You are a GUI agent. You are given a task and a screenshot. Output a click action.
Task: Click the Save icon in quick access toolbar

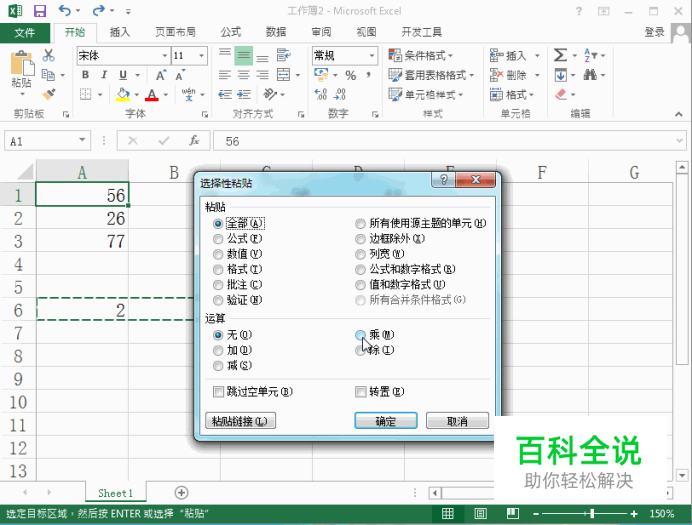(40, 11)
